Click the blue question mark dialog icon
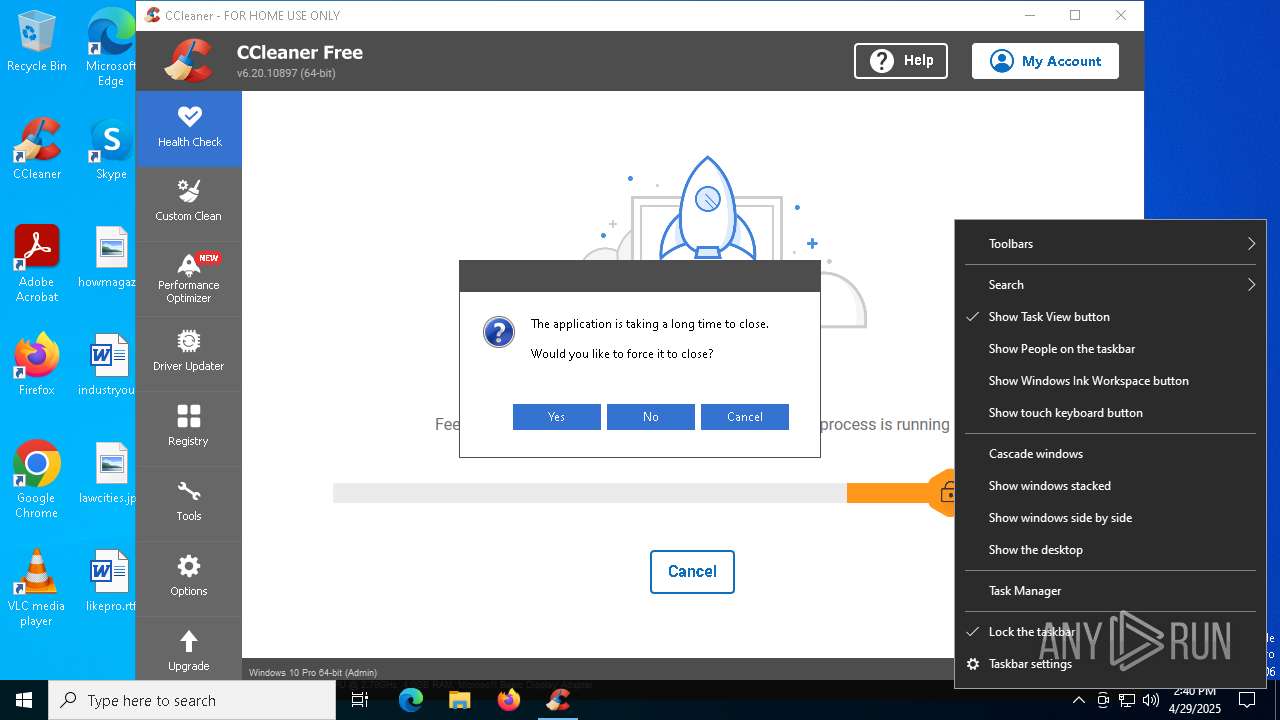This screenshot has height=720, width=1280. coord(498,332)
